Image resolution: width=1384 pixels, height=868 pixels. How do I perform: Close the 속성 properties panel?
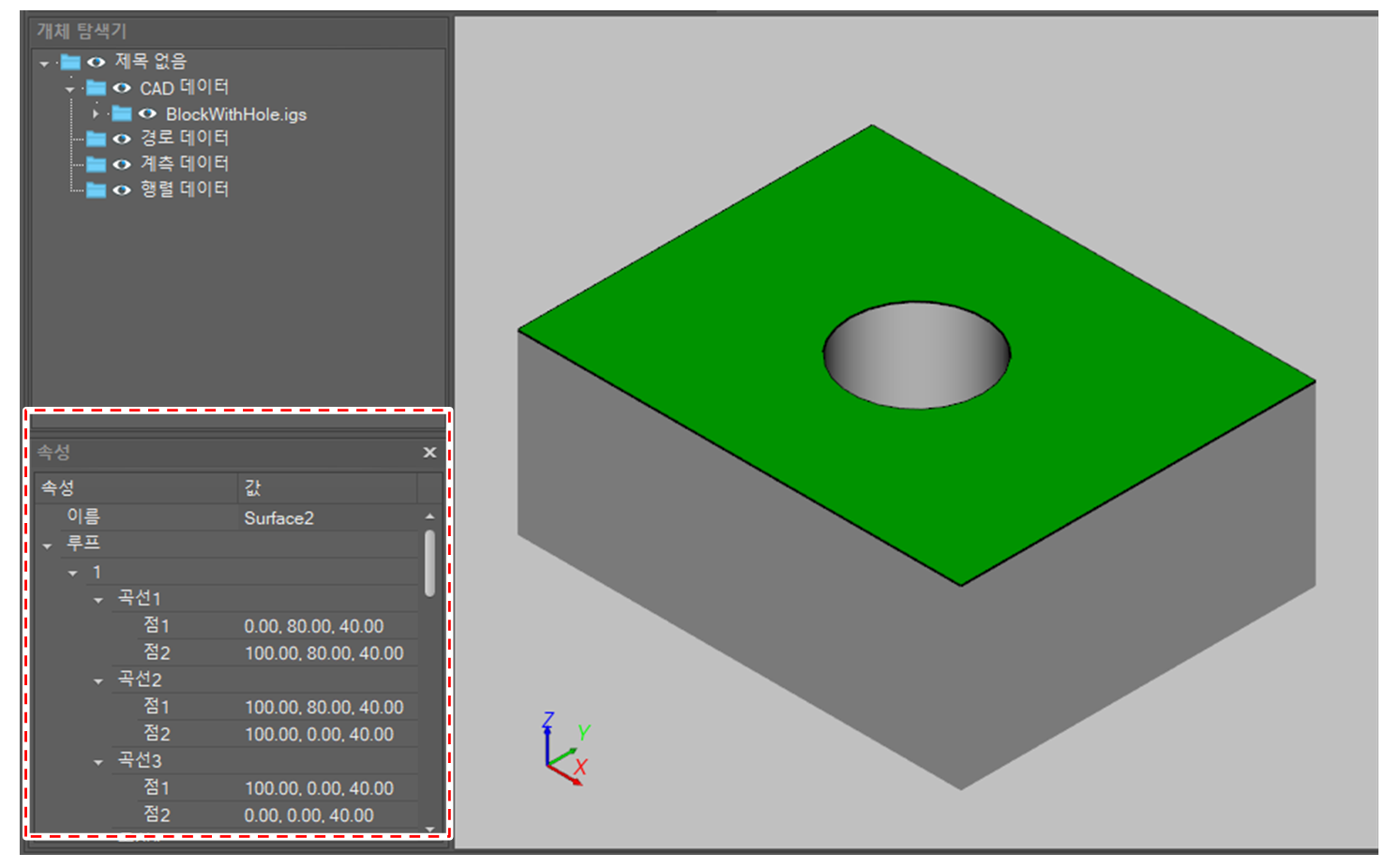(429, 452)
